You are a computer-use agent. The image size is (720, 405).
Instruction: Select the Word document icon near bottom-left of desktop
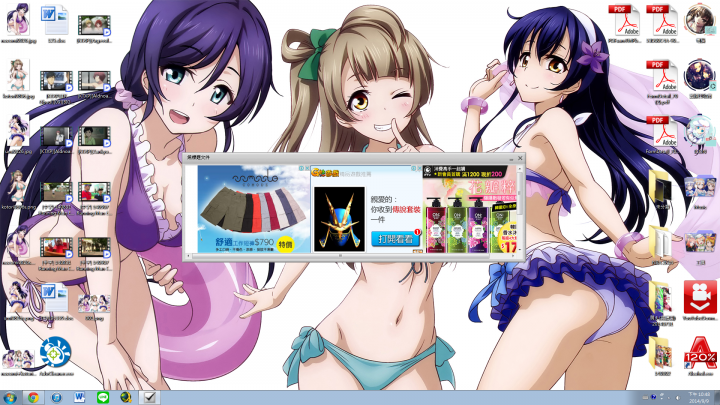point(56,301)
